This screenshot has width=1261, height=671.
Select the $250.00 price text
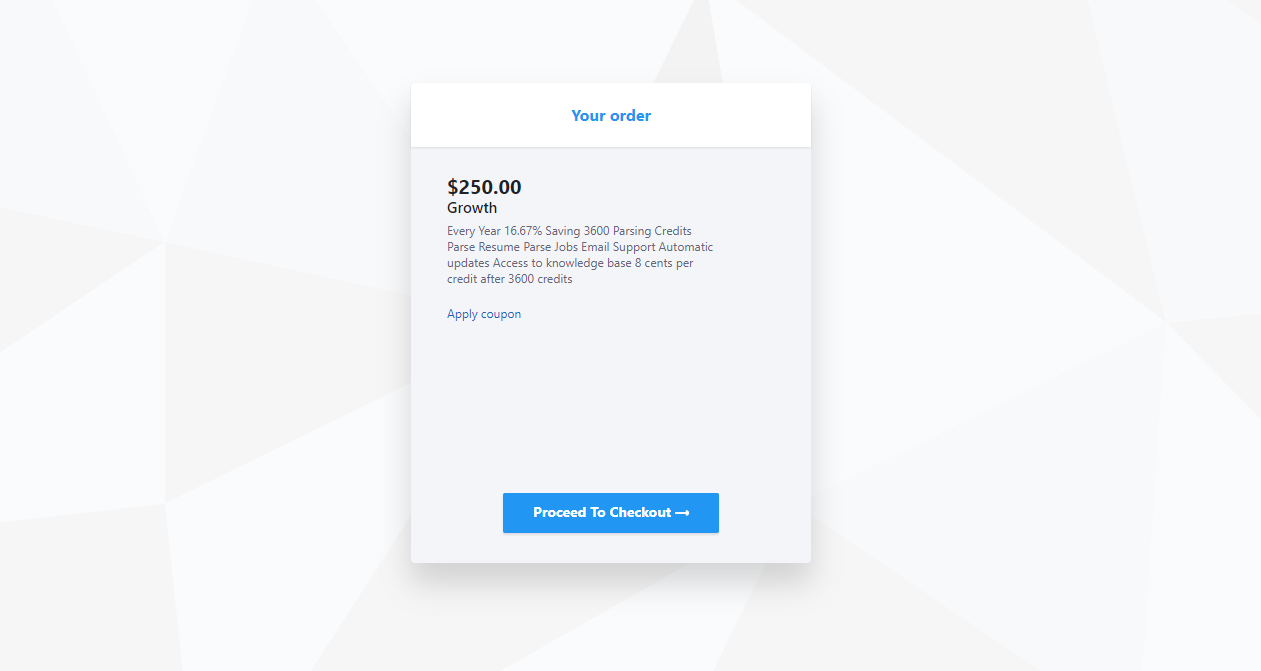pyautogui.click(x=484, y=187)
